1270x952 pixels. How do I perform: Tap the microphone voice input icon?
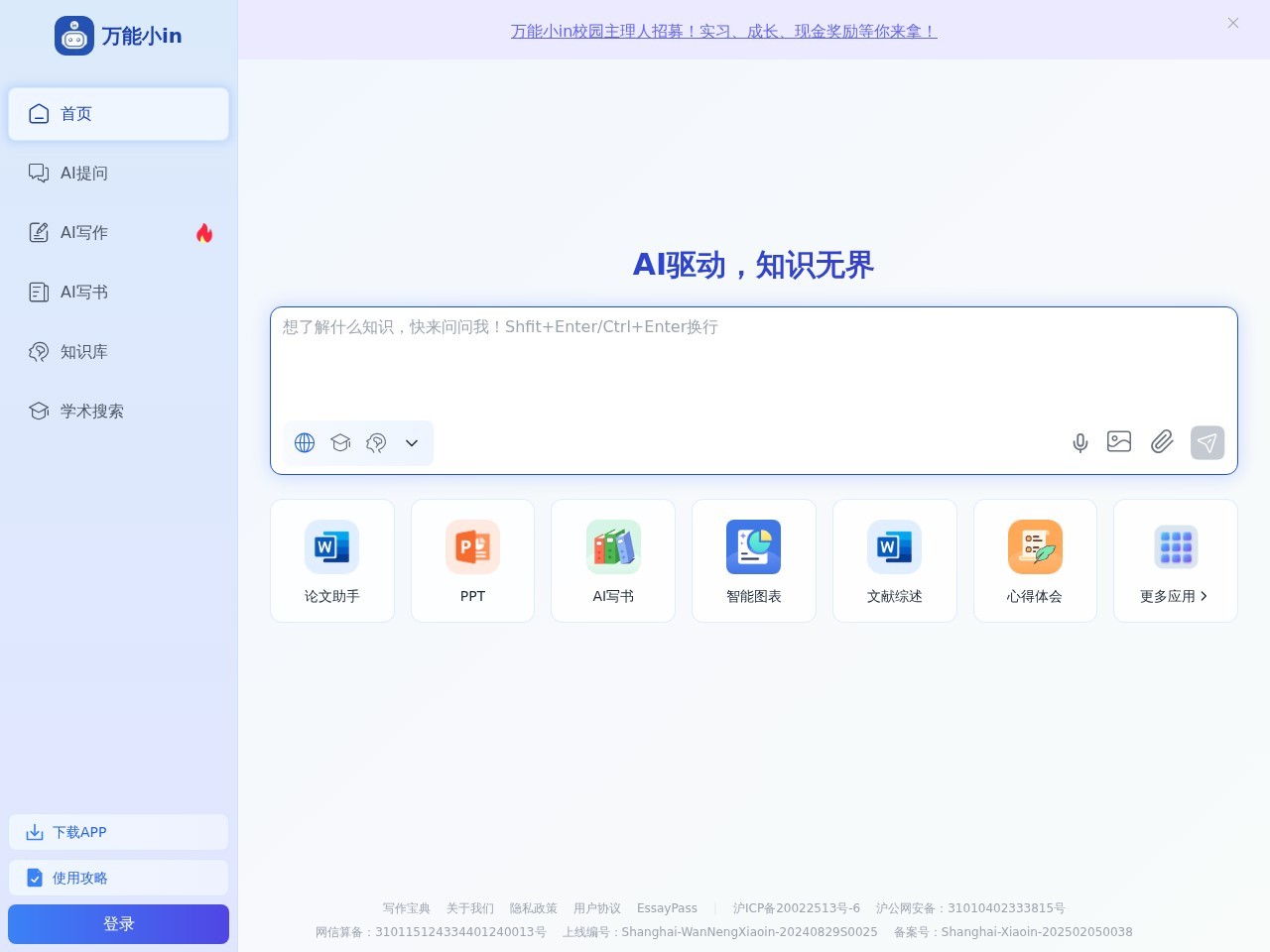tap(1079, 442)
